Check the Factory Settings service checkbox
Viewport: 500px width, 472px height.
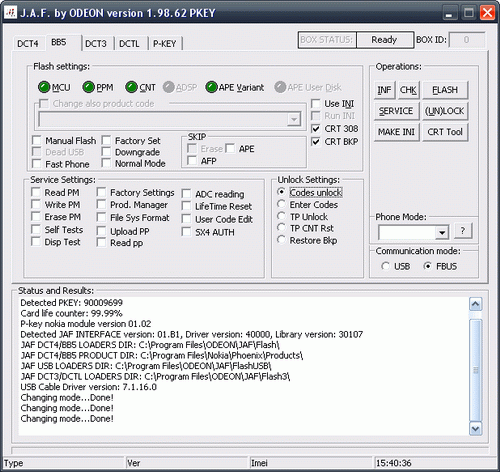pos(101,192)
